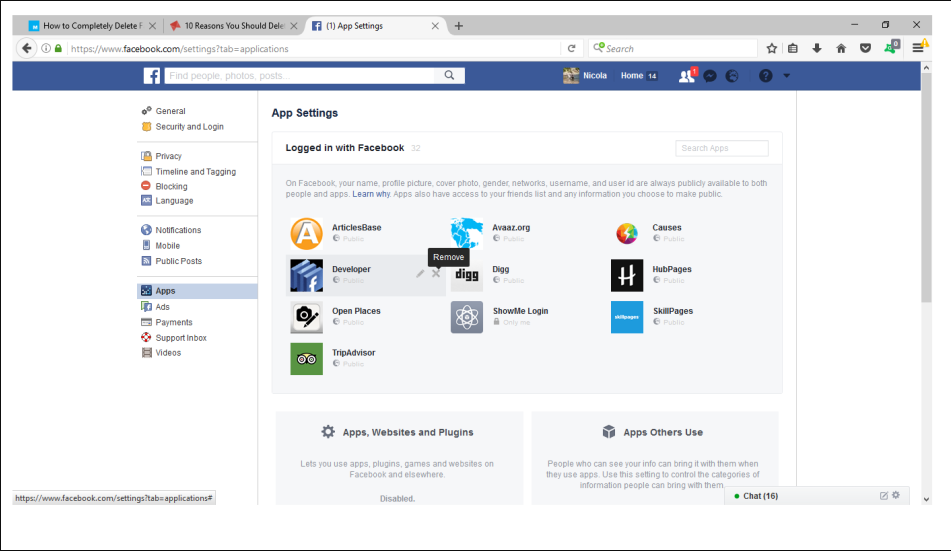Image resolution: width=951 pixels, height=551 pixels.
Task: Open Apps Others Use panel
Action: (655, 458)
